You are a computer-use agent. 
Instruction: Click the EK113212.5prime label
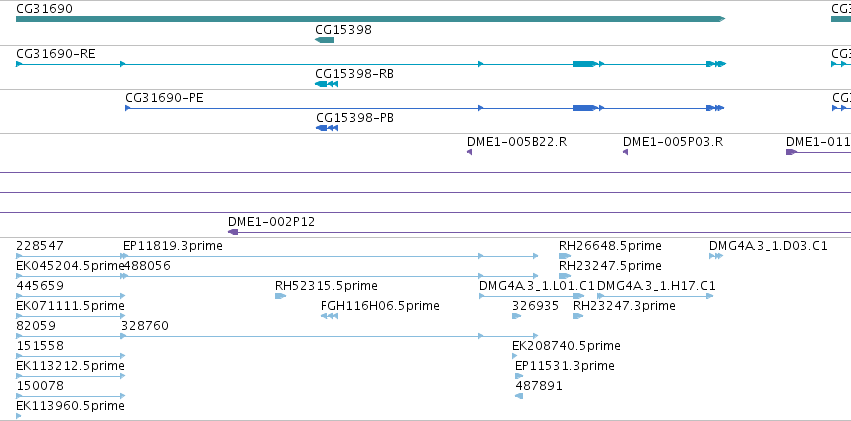point(71,366)
